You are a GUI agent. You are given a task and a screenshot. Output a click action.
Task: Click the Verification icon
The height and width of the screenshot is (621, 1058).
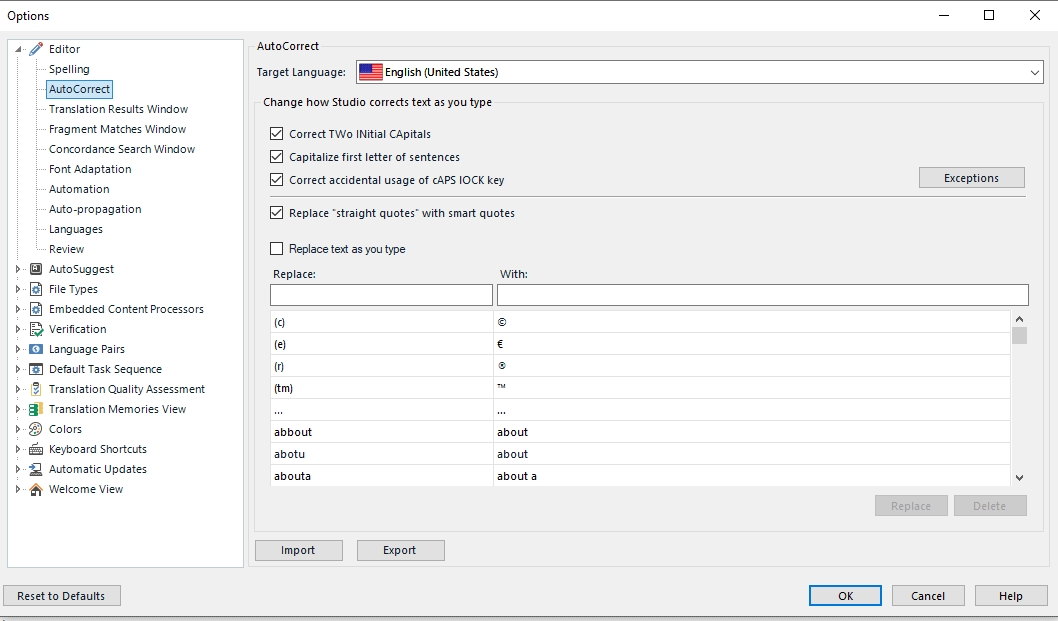tap(37, 329)
